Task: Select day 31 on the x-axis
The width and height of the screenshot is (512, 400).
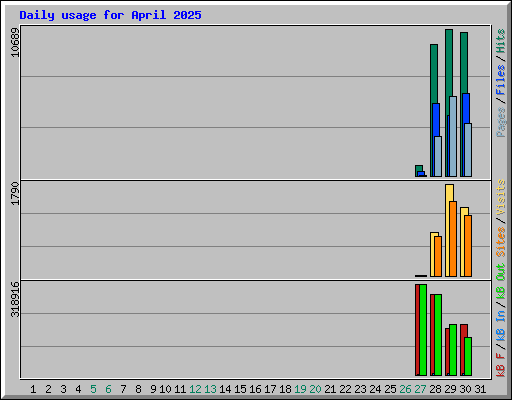Action: point(480,389)
